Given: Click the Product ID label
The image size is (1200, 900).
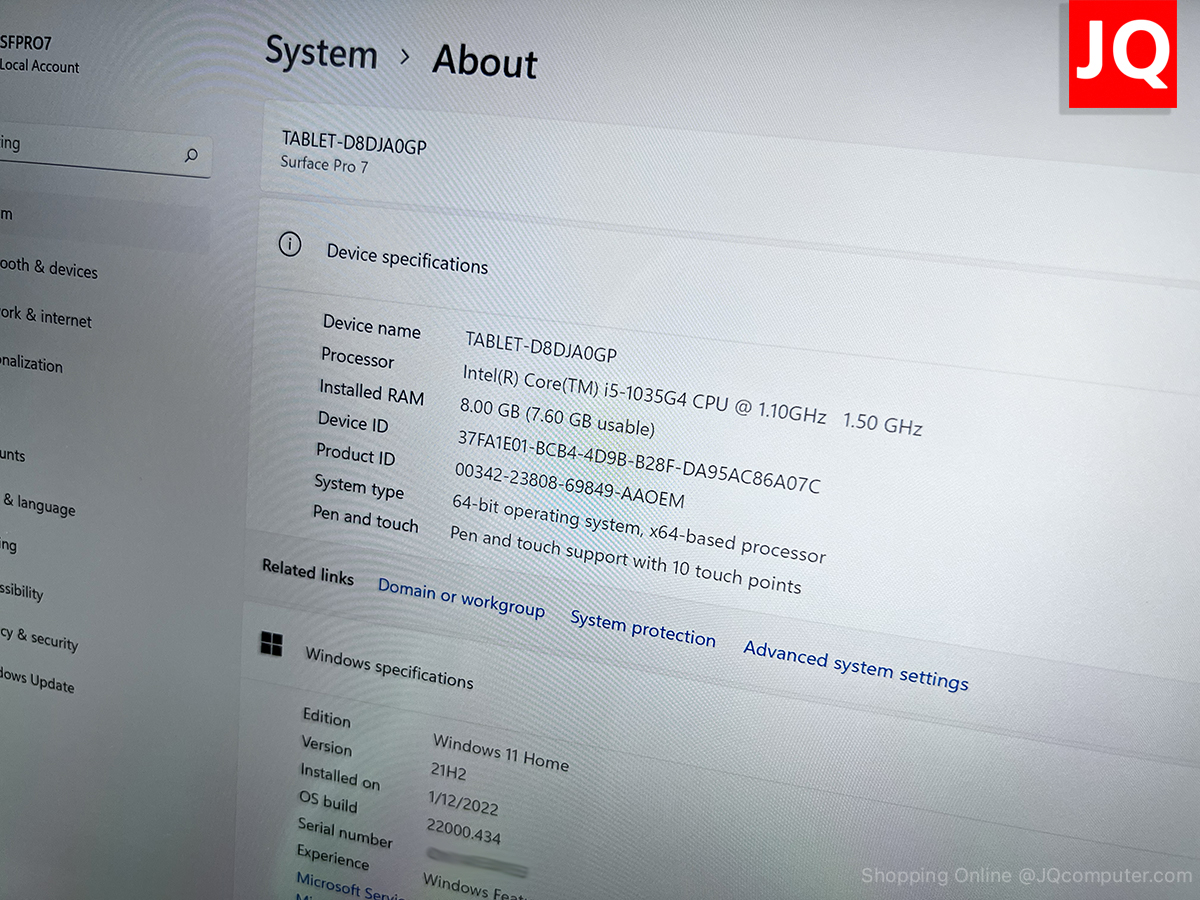Looking at the screenshot, I should tap(355, 455).
